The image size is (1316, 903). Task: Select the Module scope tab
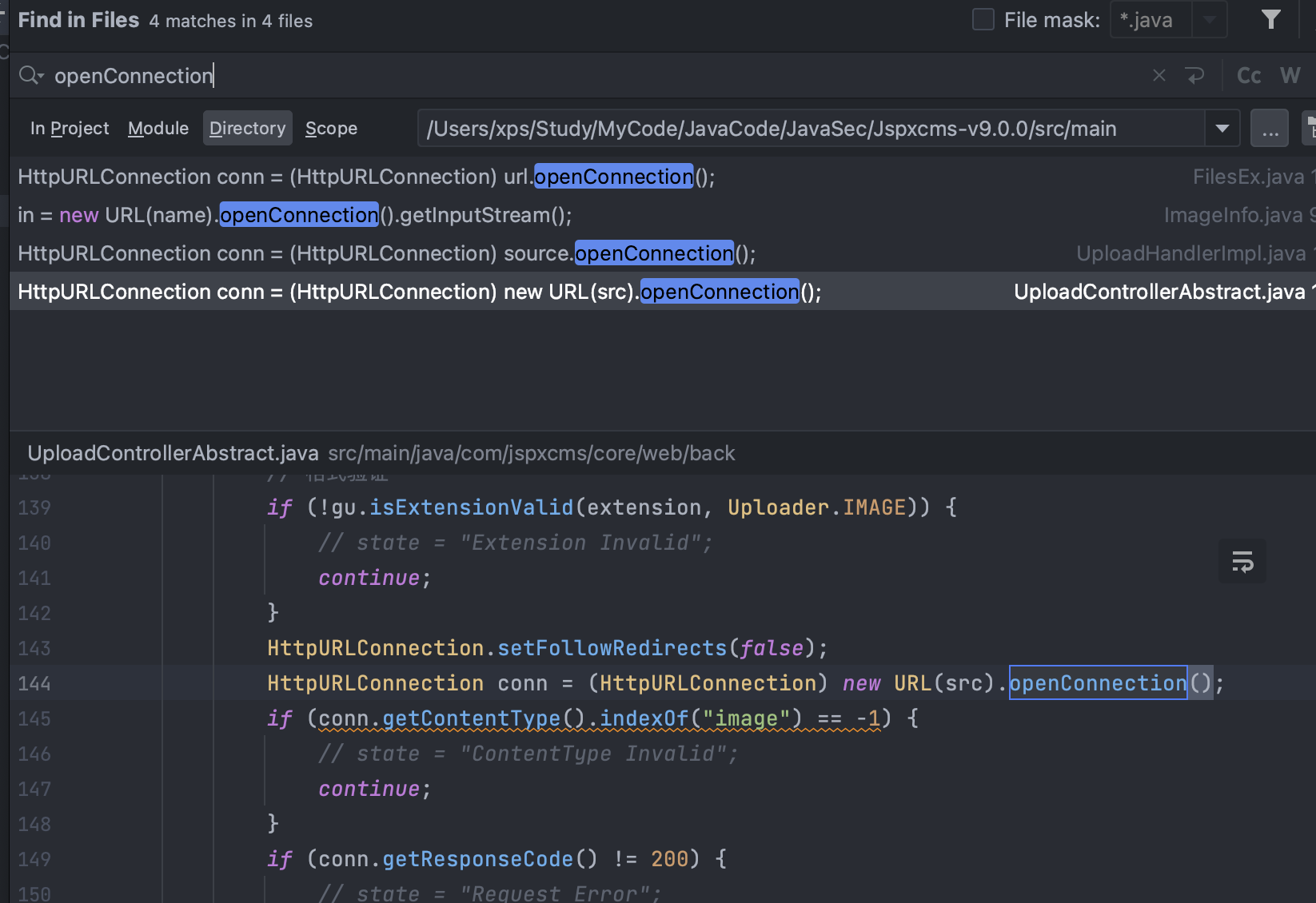point(158,129)
